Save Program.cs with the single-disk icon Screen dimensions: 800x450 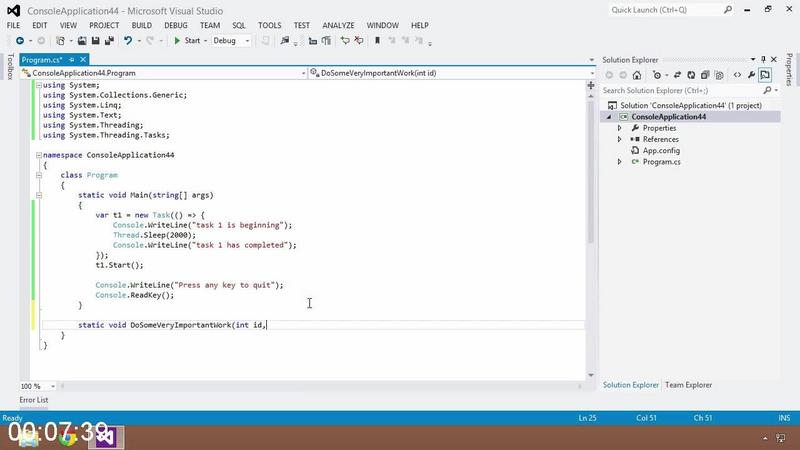pyautogui.click(x=95, y=41)
